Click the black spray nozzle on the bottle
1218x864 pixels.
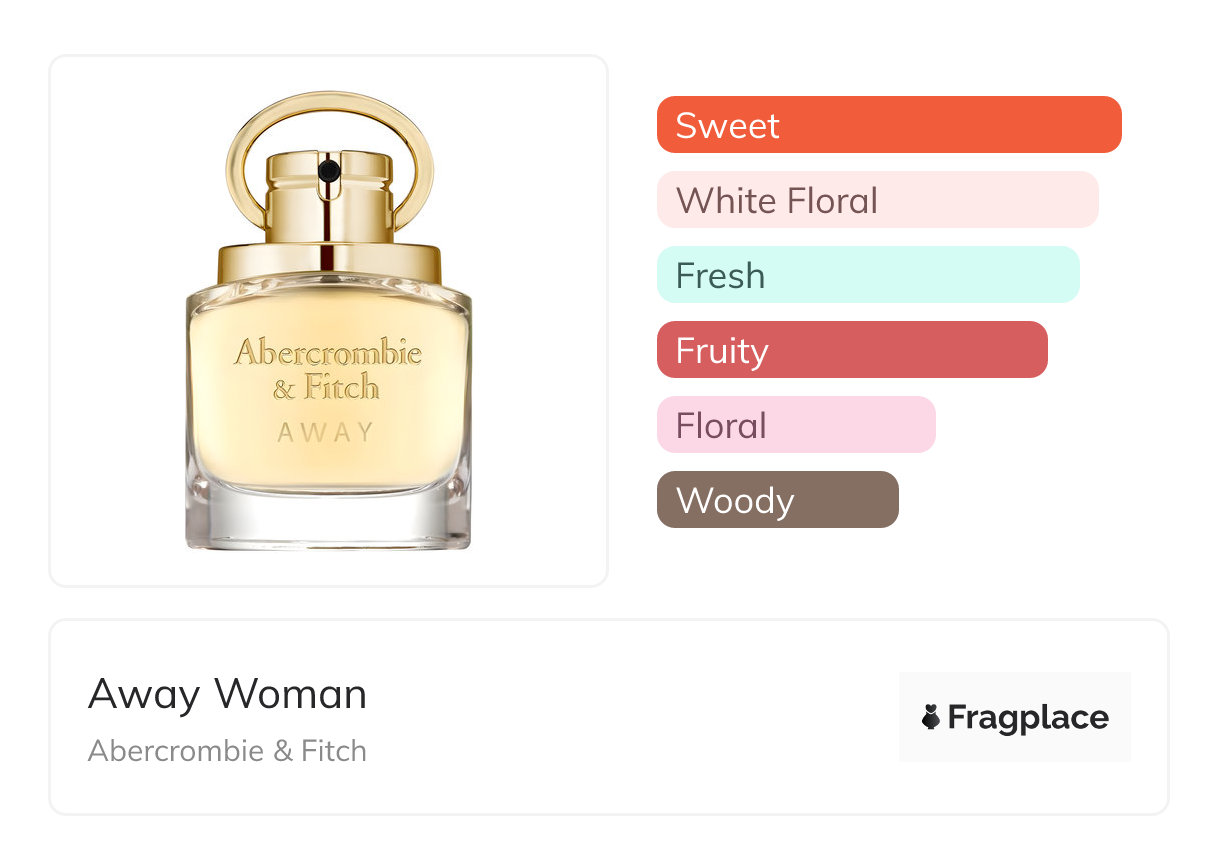327,173
